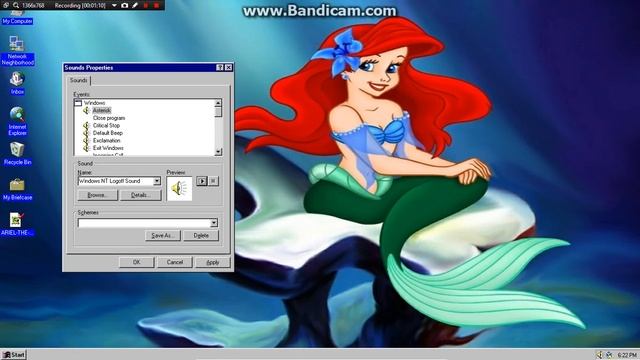Viewport: 640px width, 360px height.
Task: Select the Network Neighborhood desktop icon
Action: pyautogui.click(x=17, y=50)
